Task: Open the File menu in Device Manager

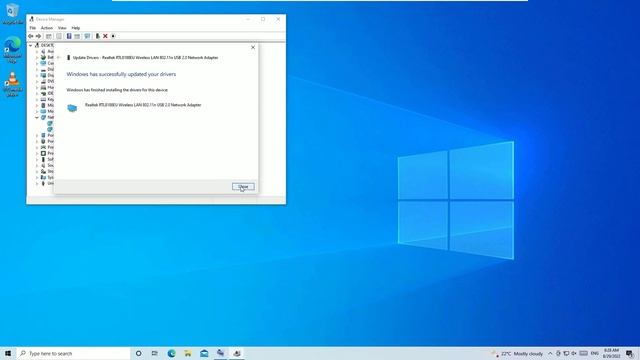Action: 33,28
